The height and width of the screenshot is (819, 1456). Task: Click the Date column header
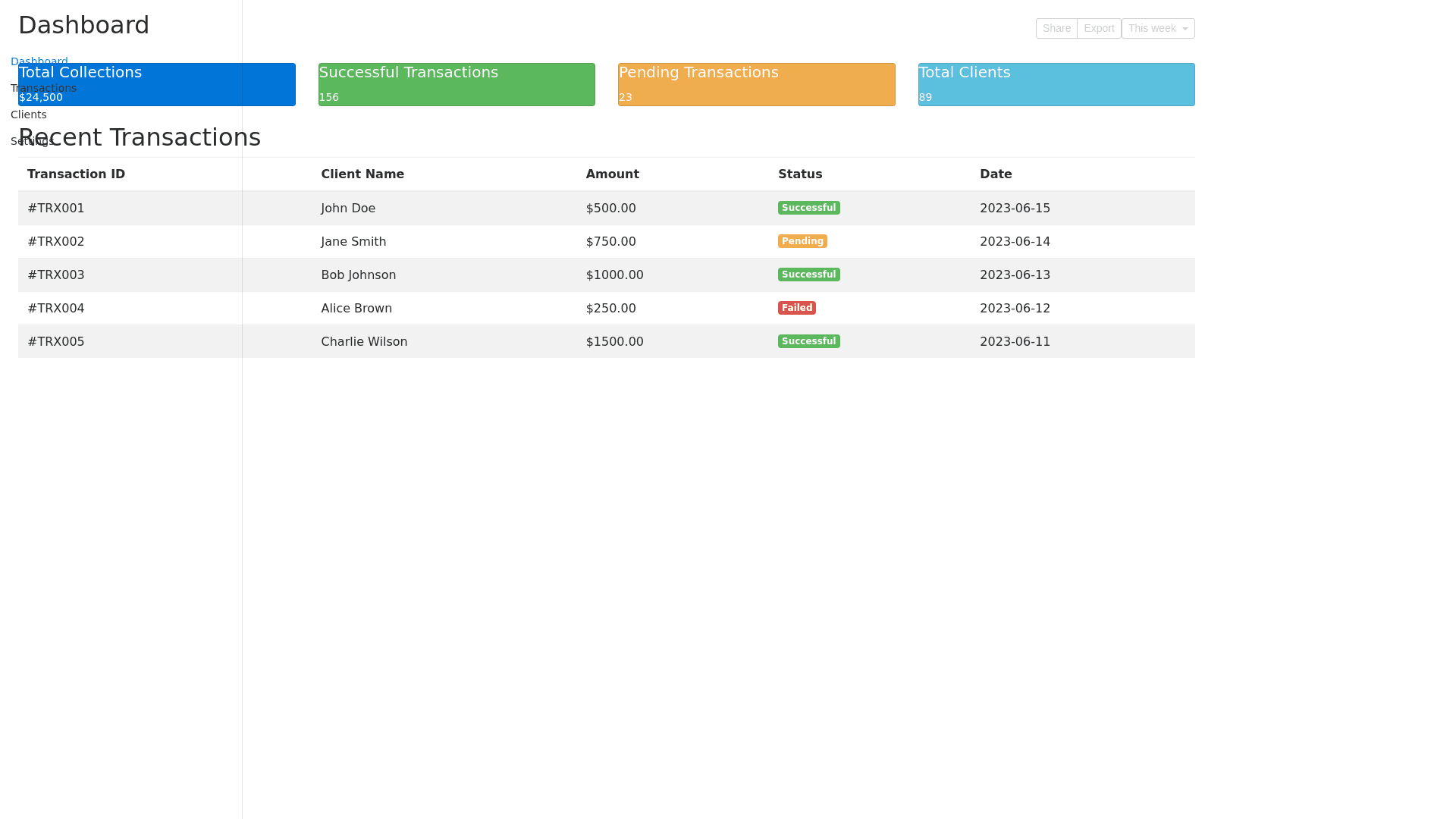pyautogui.click(x=995, y=174)
